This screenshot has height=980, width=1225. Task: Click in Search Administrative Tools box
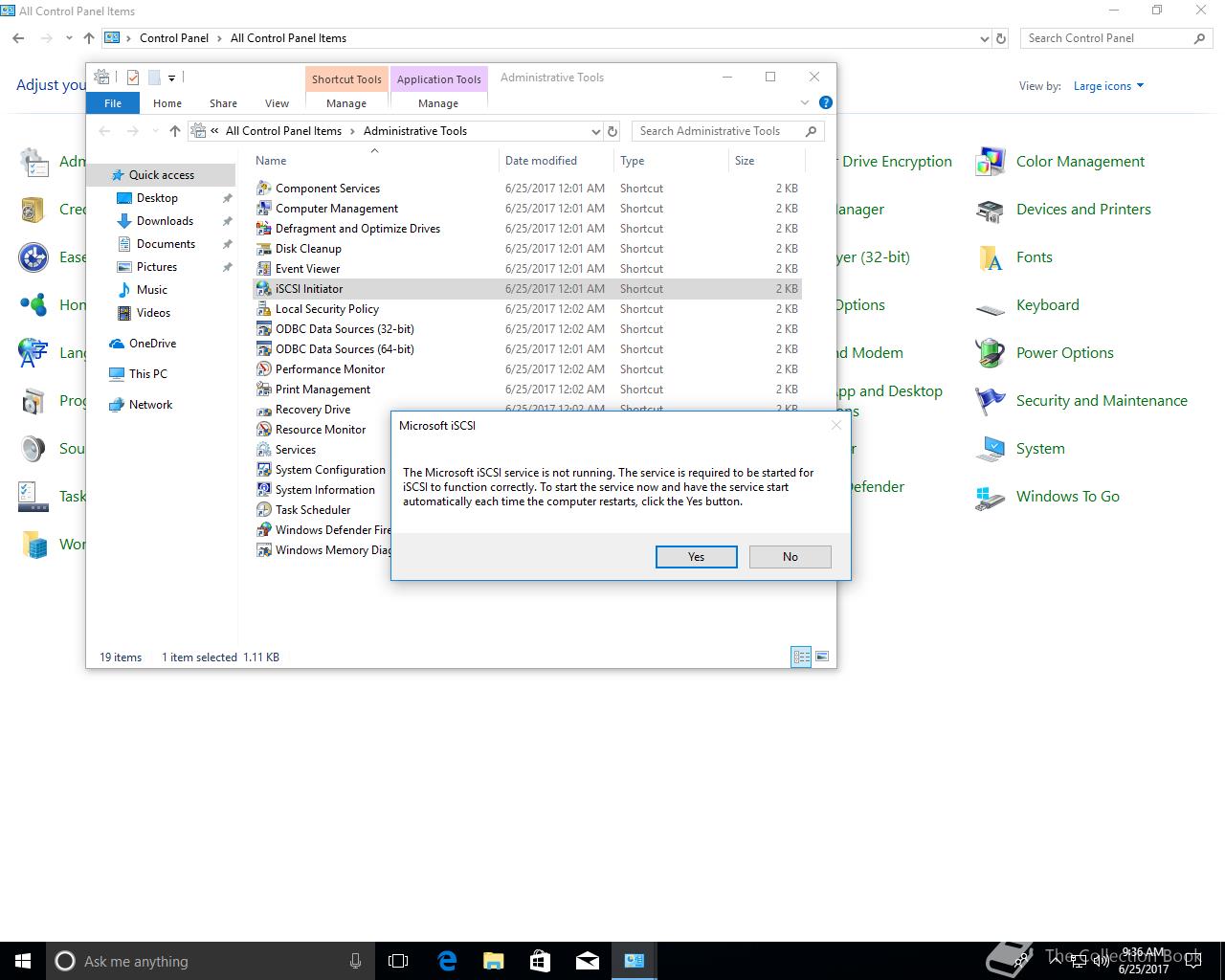click(727, 131)
